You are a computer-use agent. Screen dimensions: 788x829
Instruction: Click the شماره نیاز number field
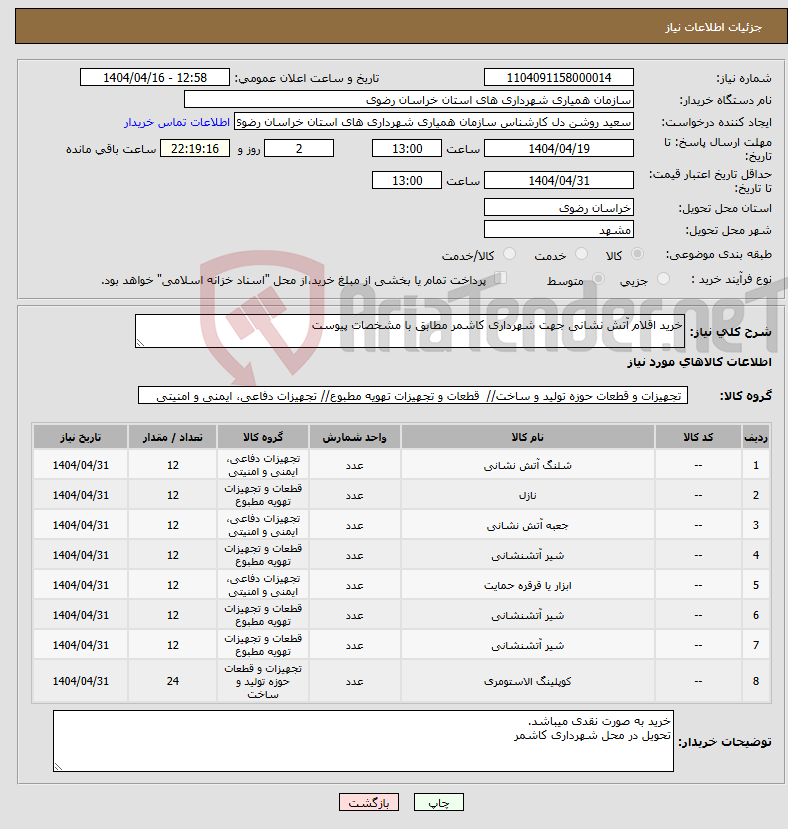(x=558, y=77)
